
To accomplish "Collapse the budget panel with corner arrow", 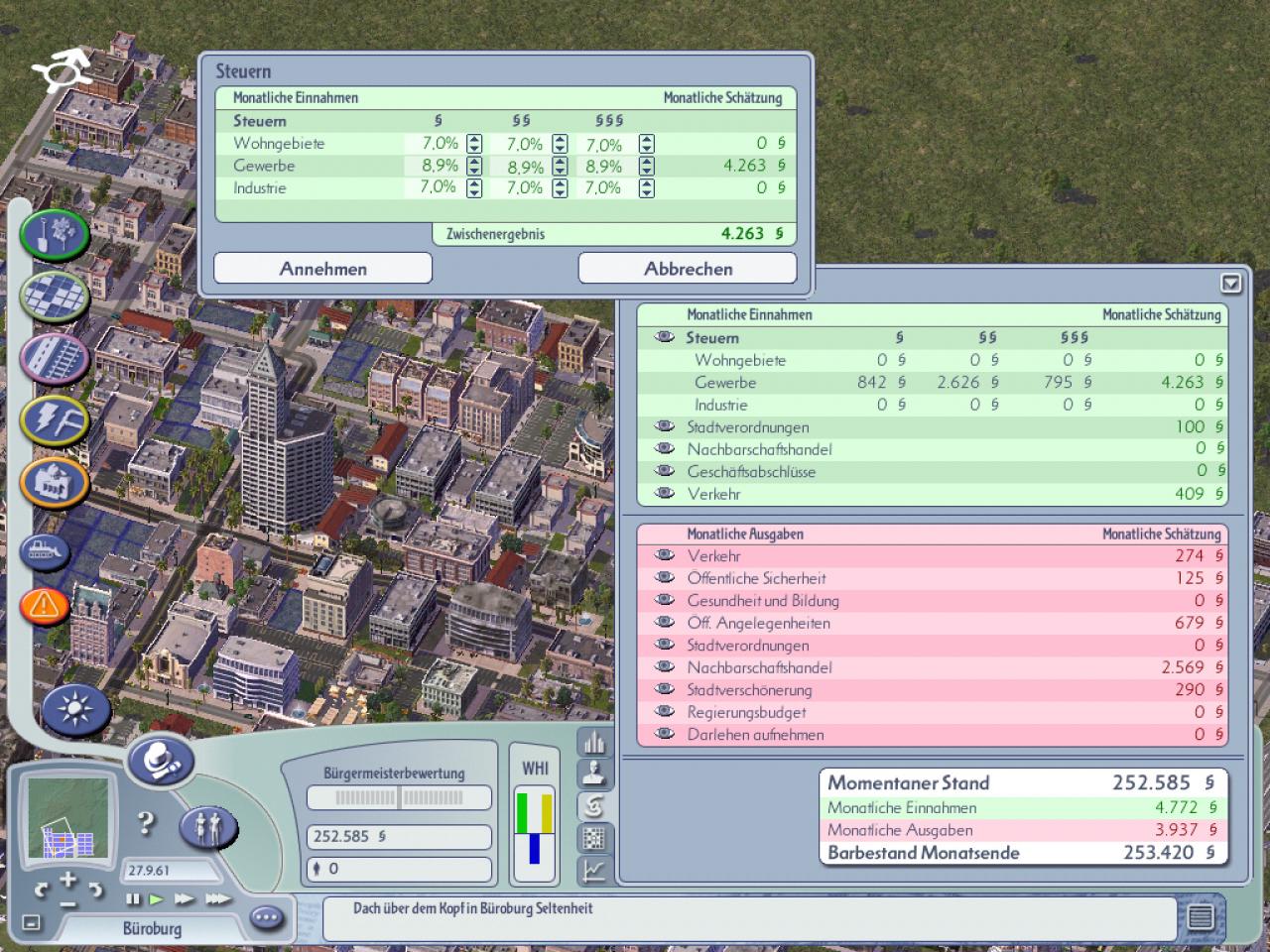I will point(1230,284).
